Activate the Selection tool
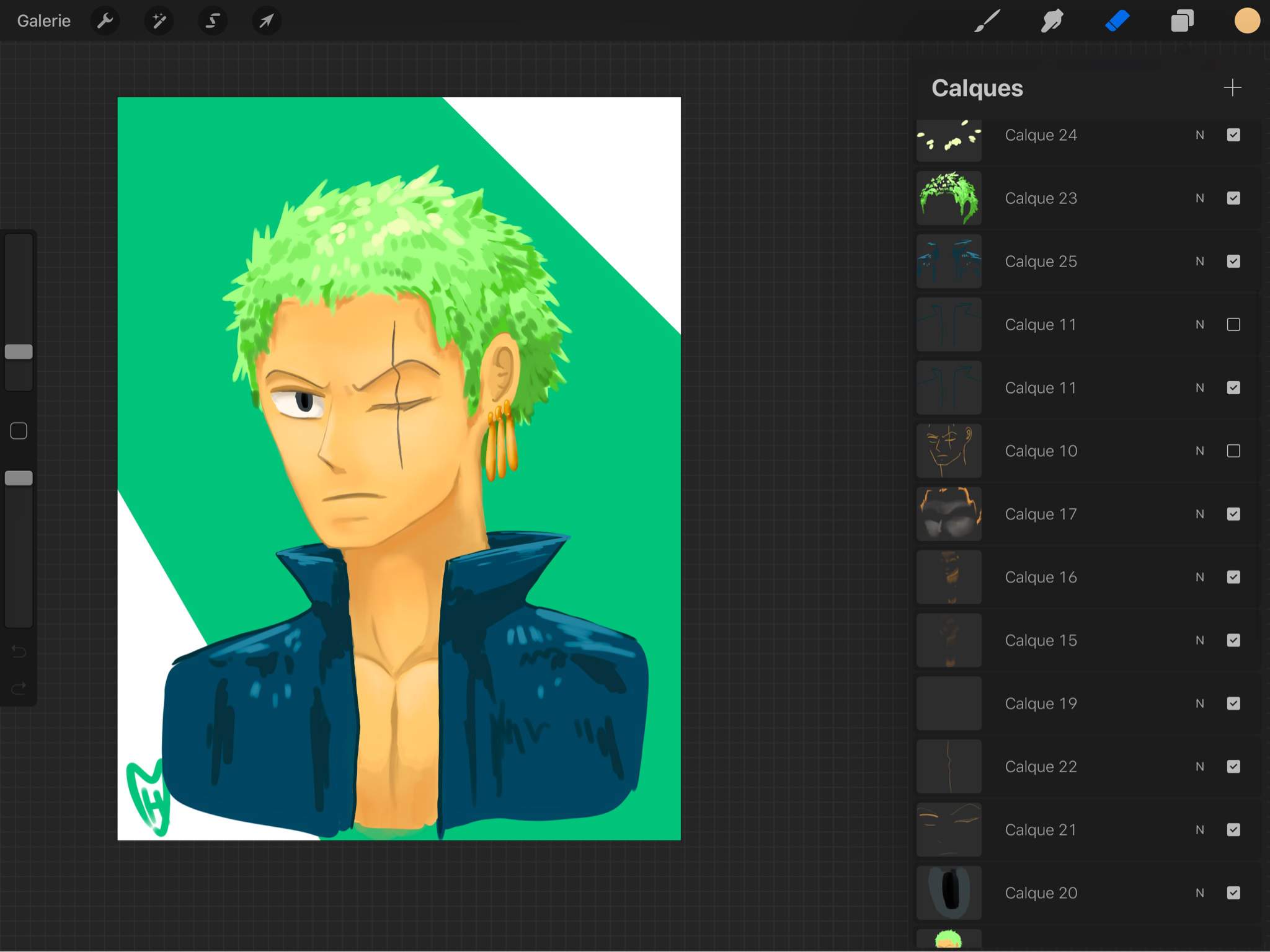The height and width of the screenshot is (952, 1270). (212, 21)
